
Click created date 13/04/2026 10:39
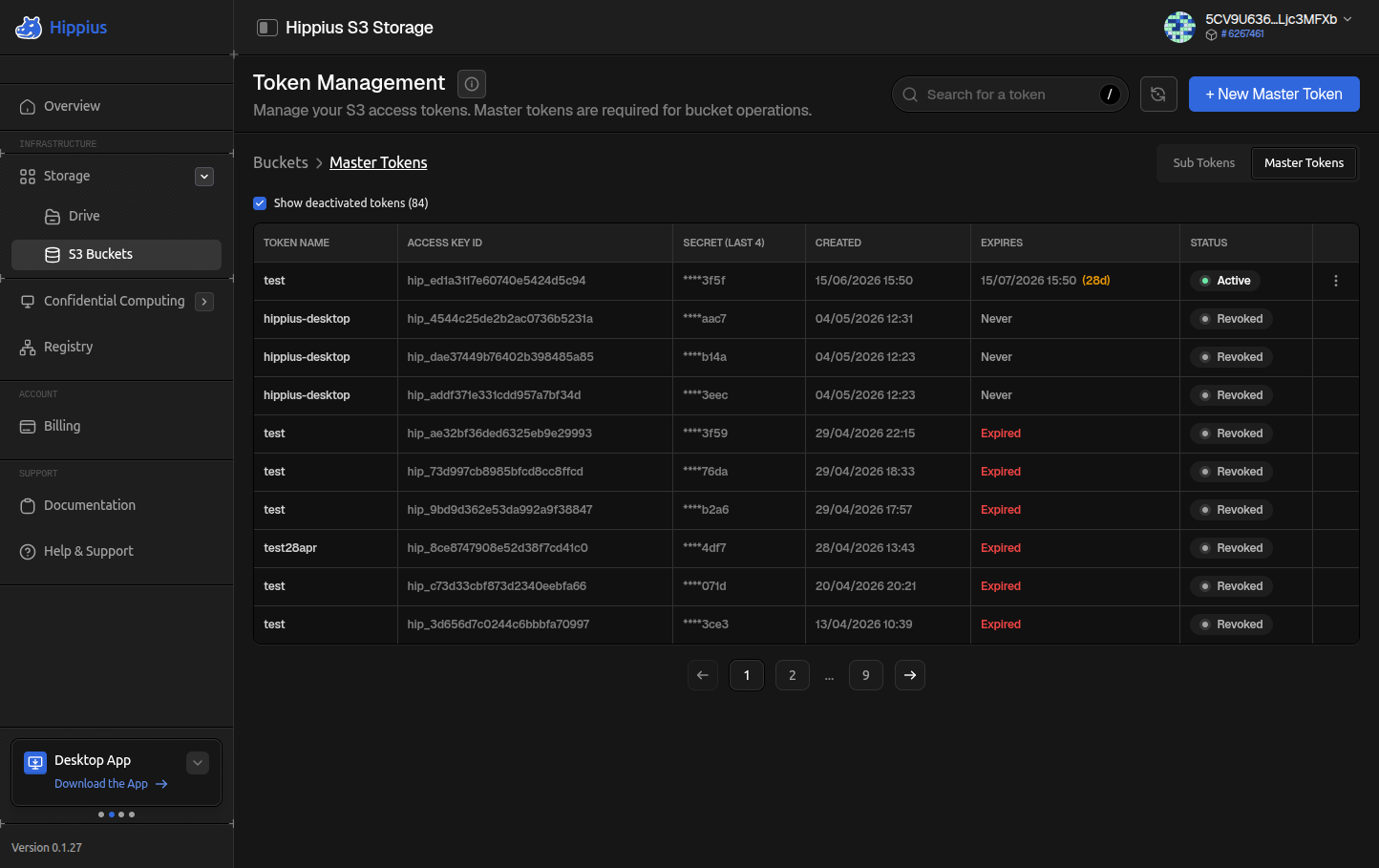[x=864, y=625]
